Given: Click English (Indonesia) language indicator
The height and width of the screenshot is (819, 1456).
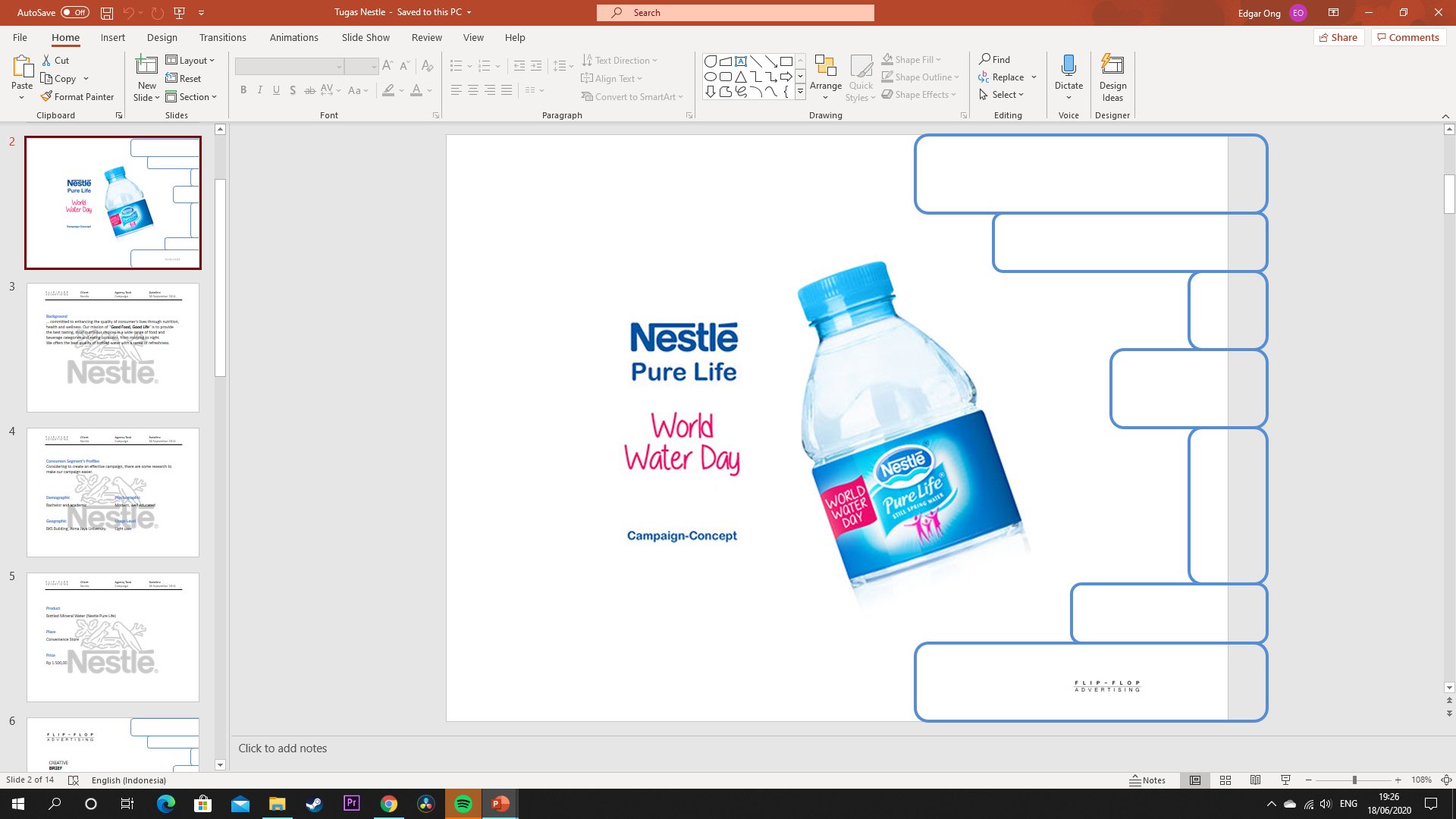Looking at the screenshot, I should [129, 780].
